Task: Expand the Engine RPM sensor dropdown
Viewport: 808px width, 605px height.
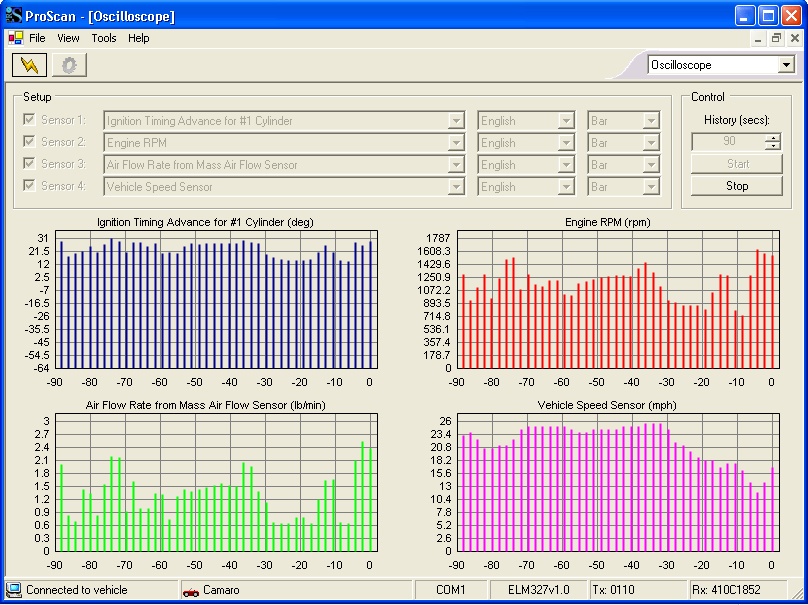Action: [456, 143]
